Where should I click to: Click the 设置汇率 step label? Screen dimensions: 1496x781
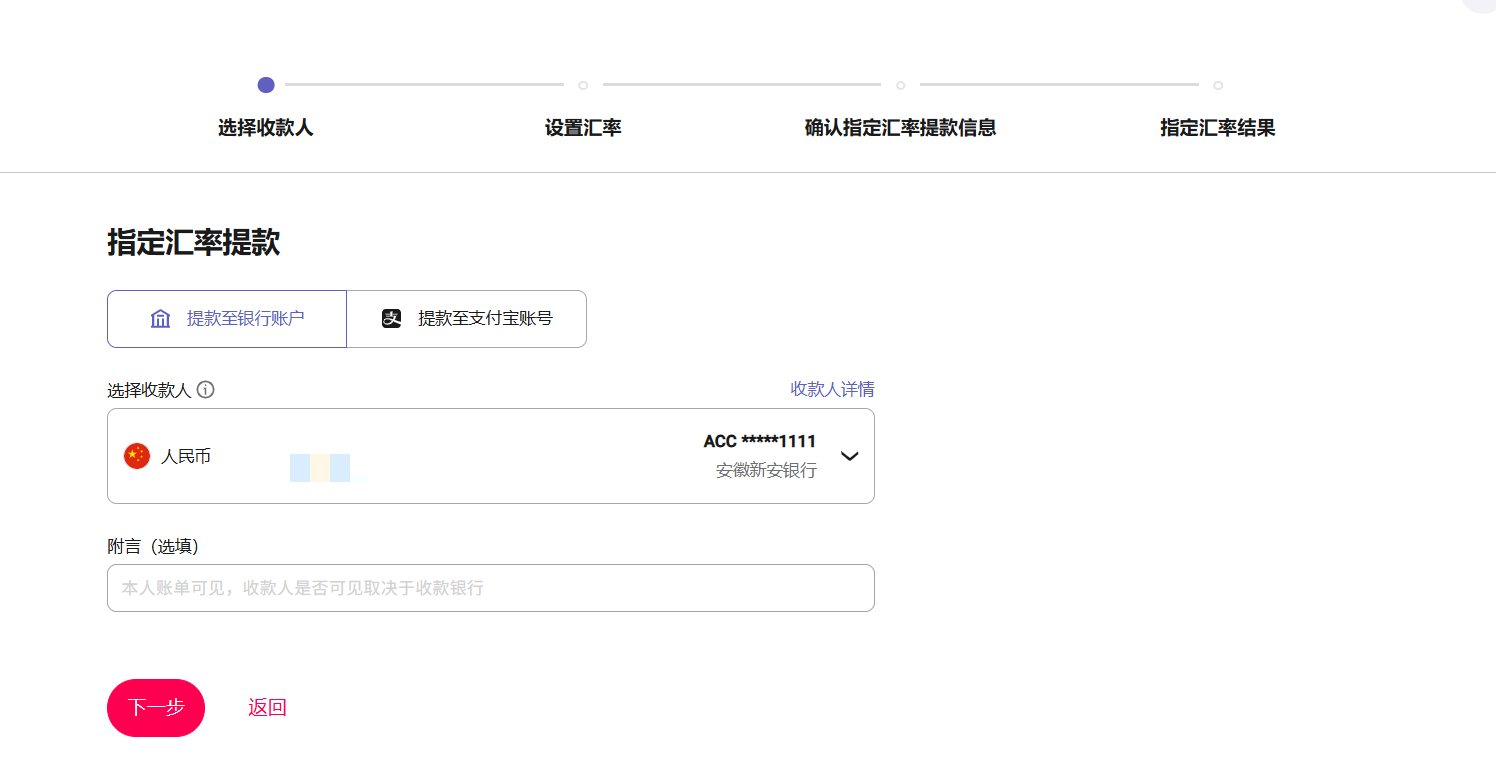click(x=583, y=128)
